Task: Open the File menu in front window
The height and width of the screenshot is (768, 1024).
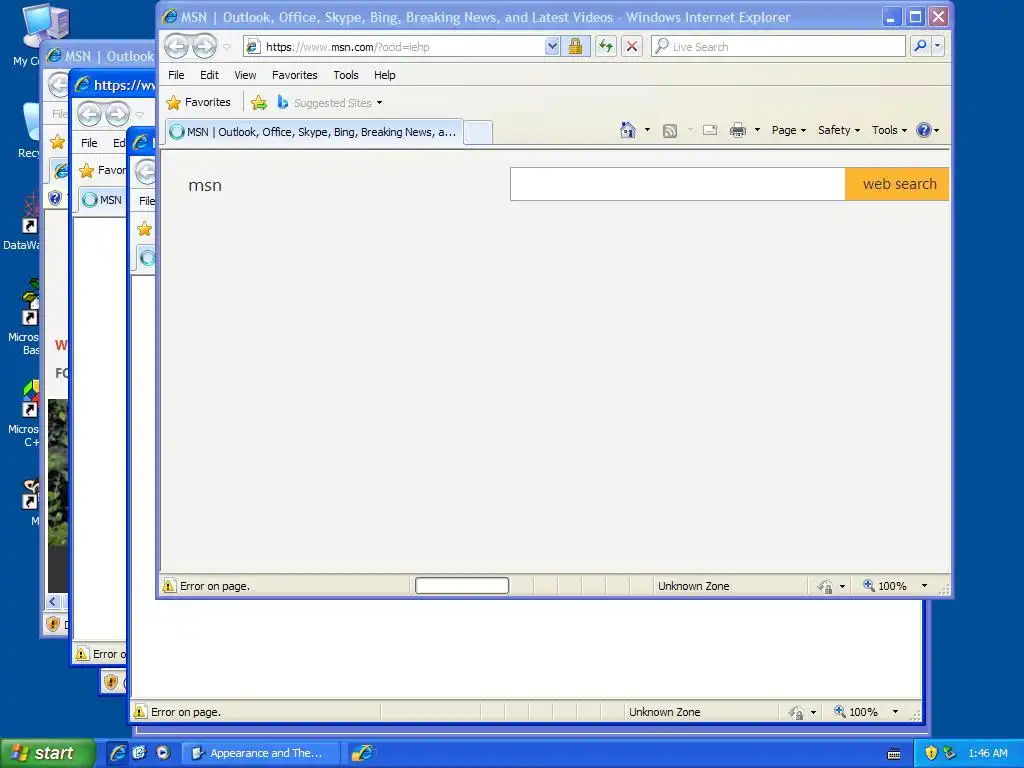Action: point(176,75)
